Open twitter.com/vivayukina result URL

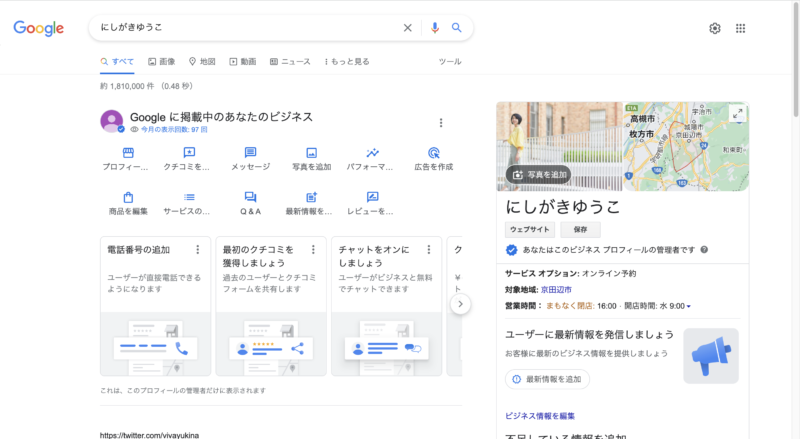click(149, 435)
